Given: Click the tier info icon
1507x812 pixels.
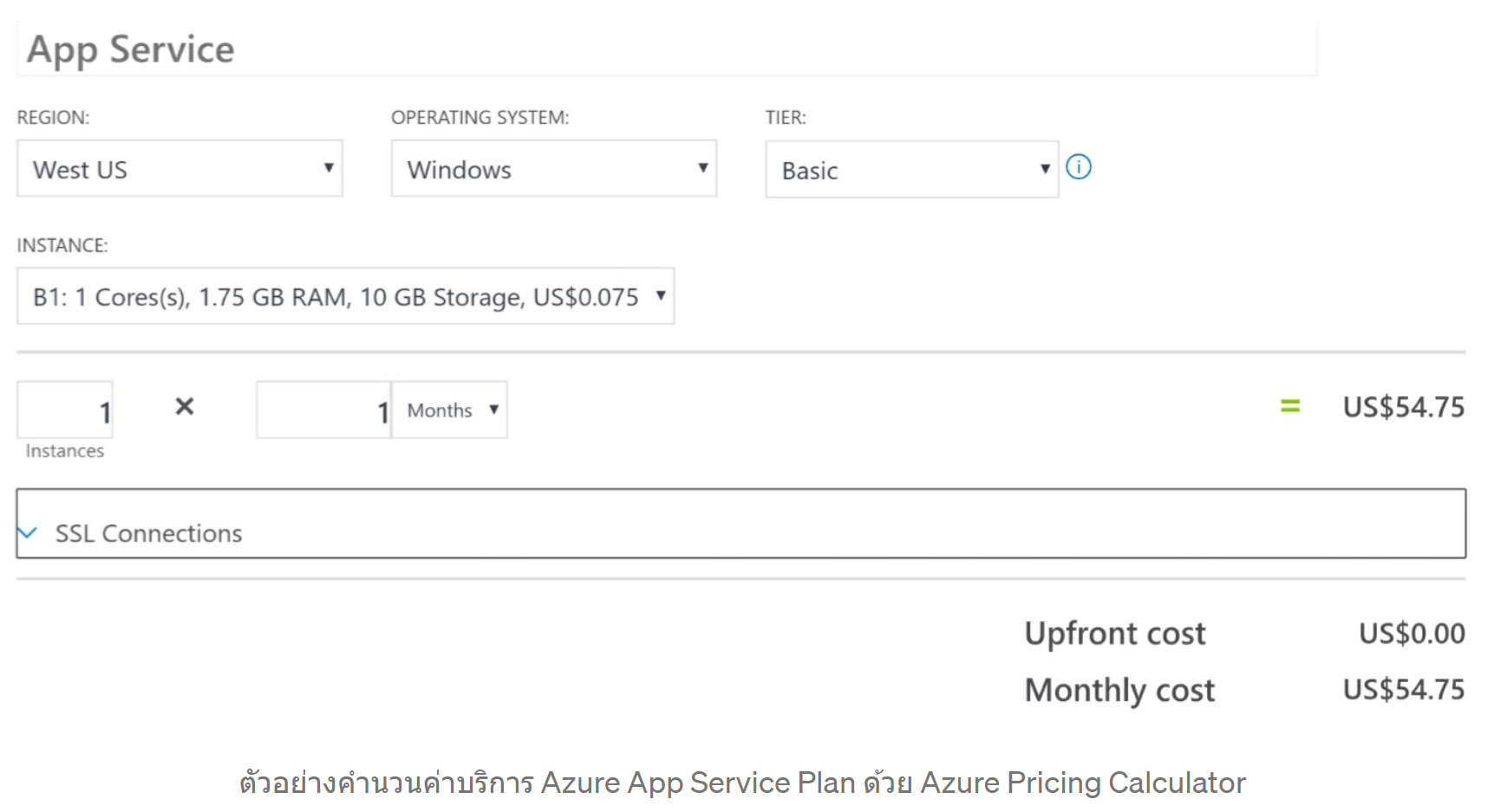Looking at the screenshot, I should click(1079, 166).
